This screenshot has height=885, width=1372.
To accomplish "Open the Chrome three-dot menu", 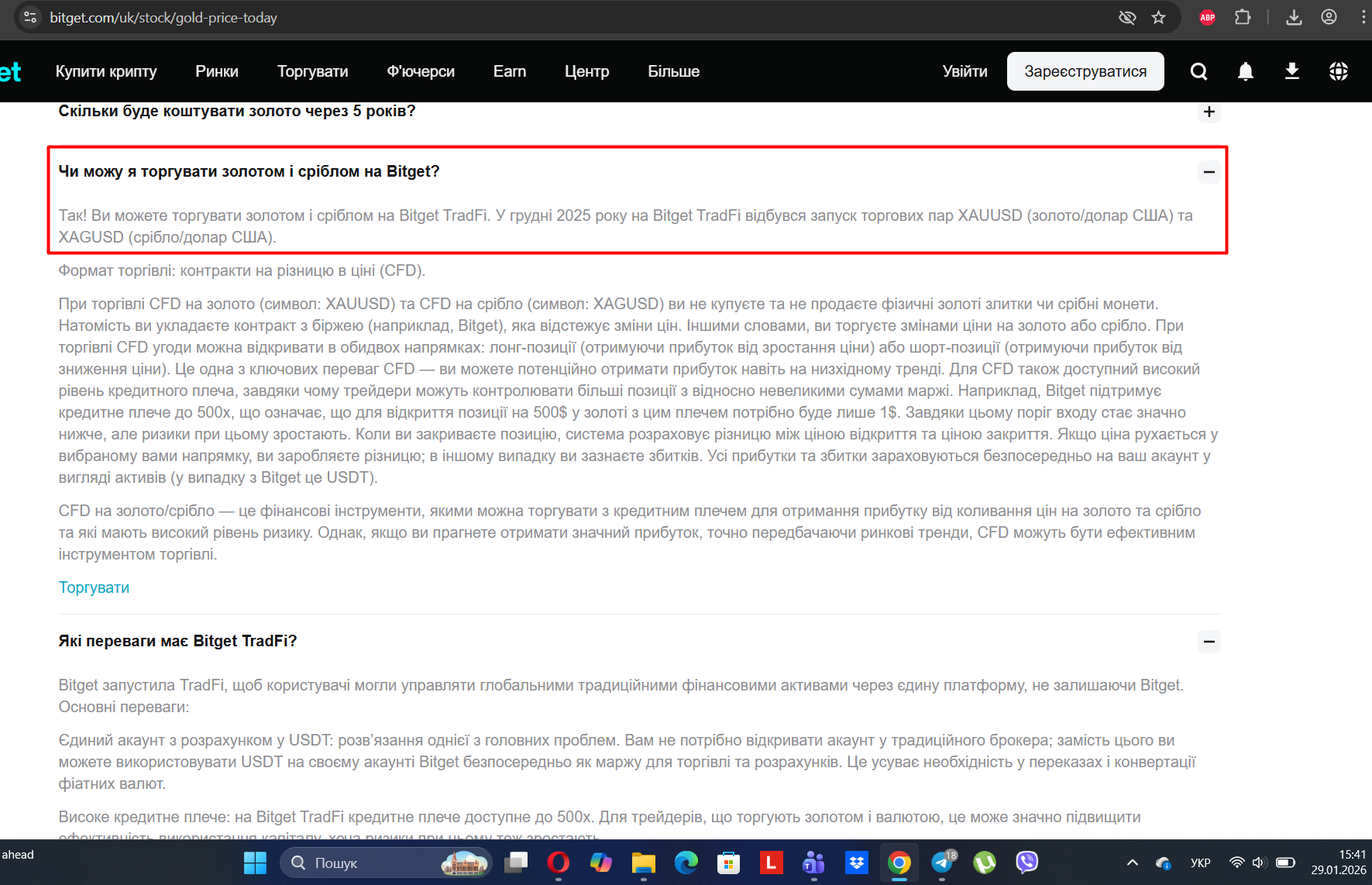I will (x=1363, y=17).
